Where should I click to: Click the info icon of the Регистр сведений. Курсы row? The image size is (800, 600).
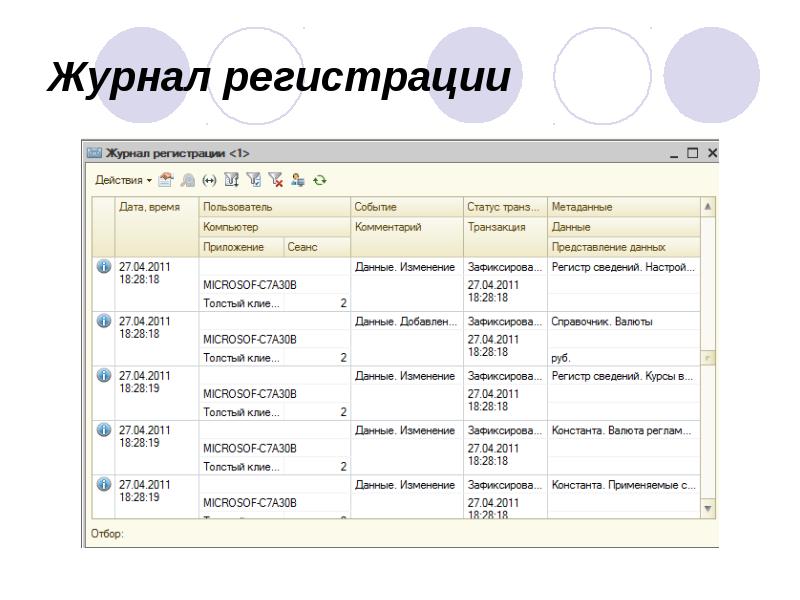click(104, 375)
